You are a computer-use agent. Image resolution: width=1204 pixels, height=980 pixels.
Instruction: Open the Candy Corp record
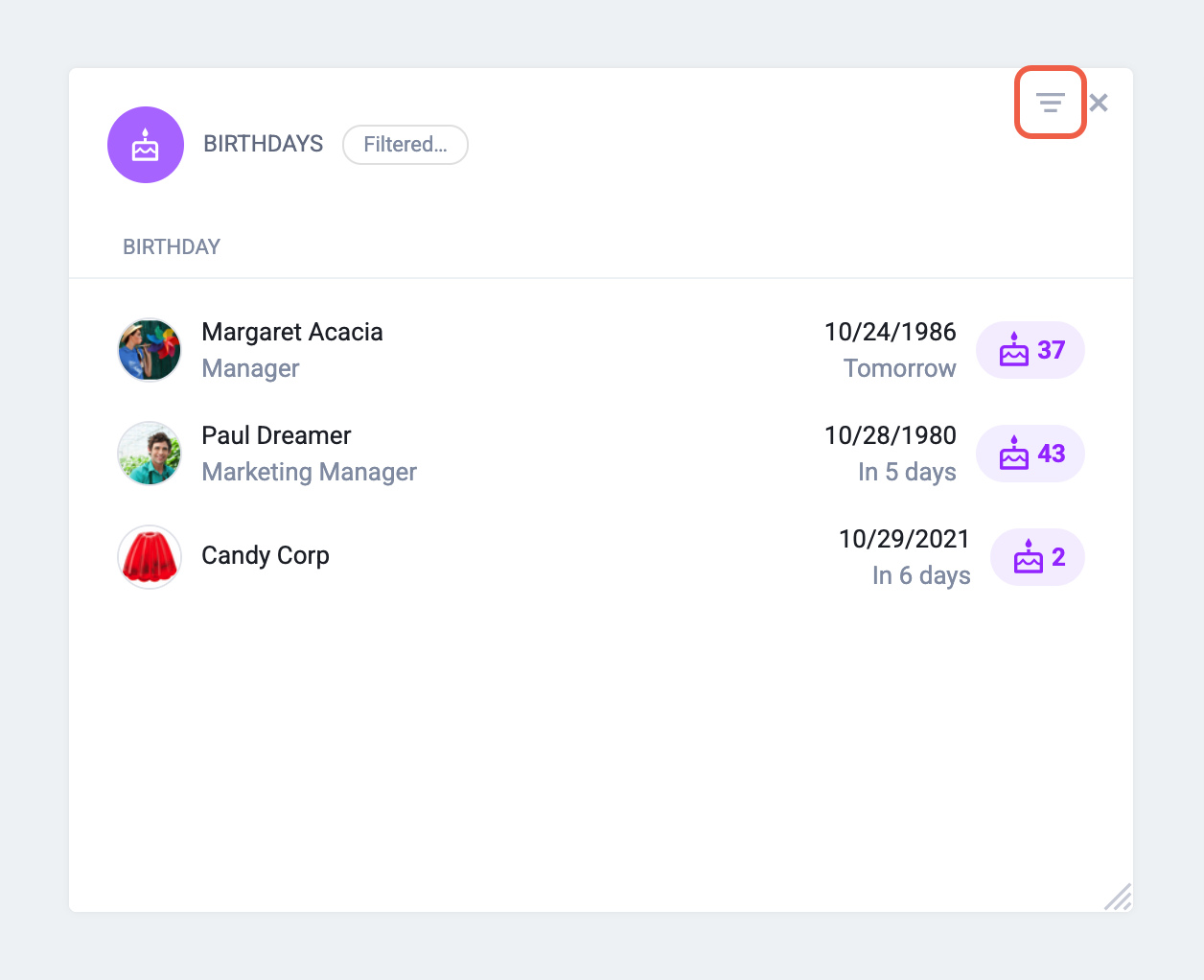point(266,555)
